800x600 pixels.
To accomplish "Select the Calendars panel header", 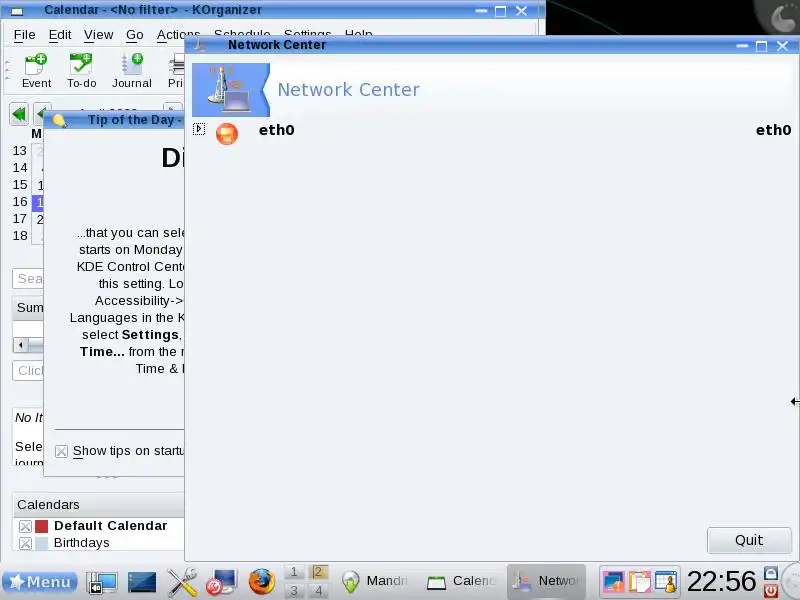I will pyautogui.click(x=98, y=505).
